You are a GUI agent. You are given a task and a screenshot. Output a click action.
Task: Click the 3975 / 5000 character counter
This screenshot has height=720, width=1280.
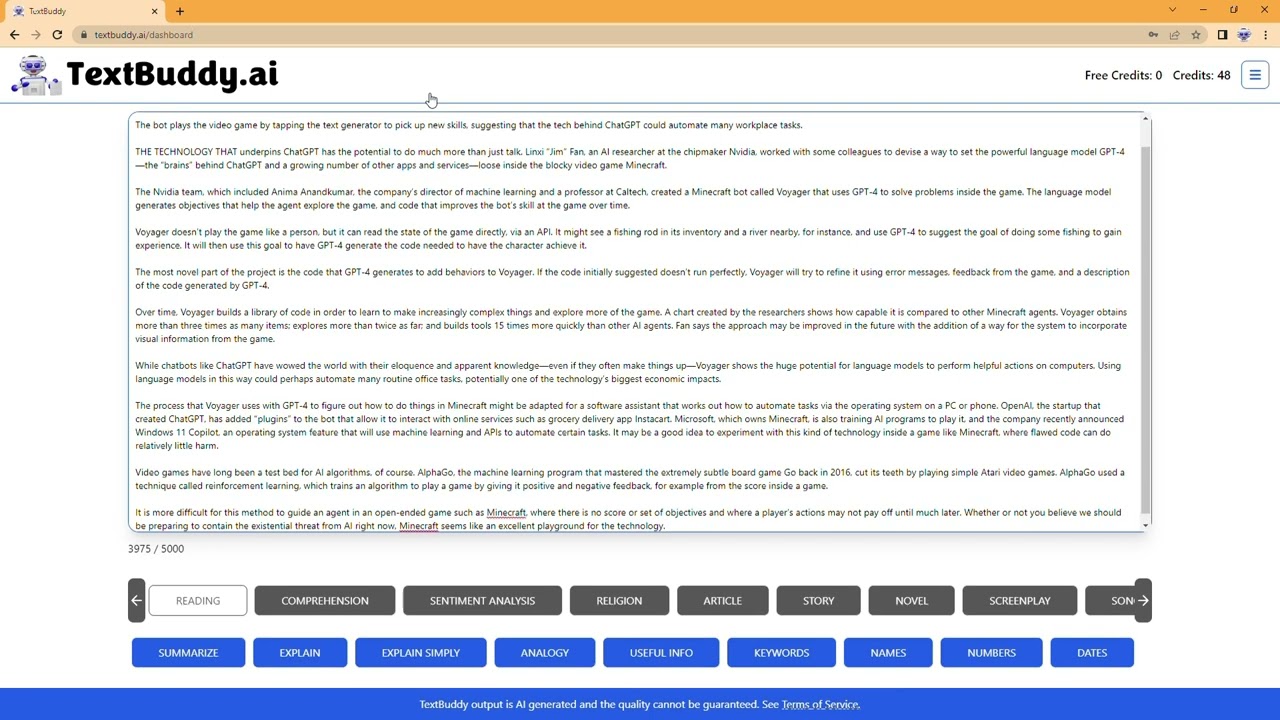pos(156,548)
